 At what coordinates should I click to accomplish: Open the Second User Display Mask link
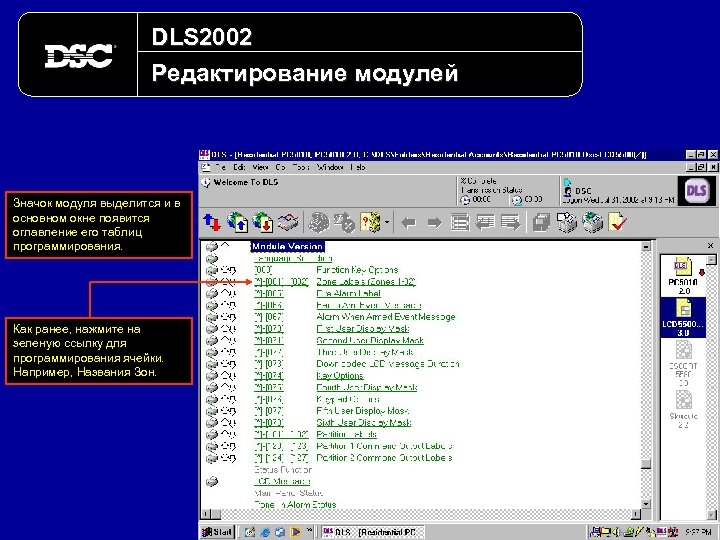coord(370,341)
